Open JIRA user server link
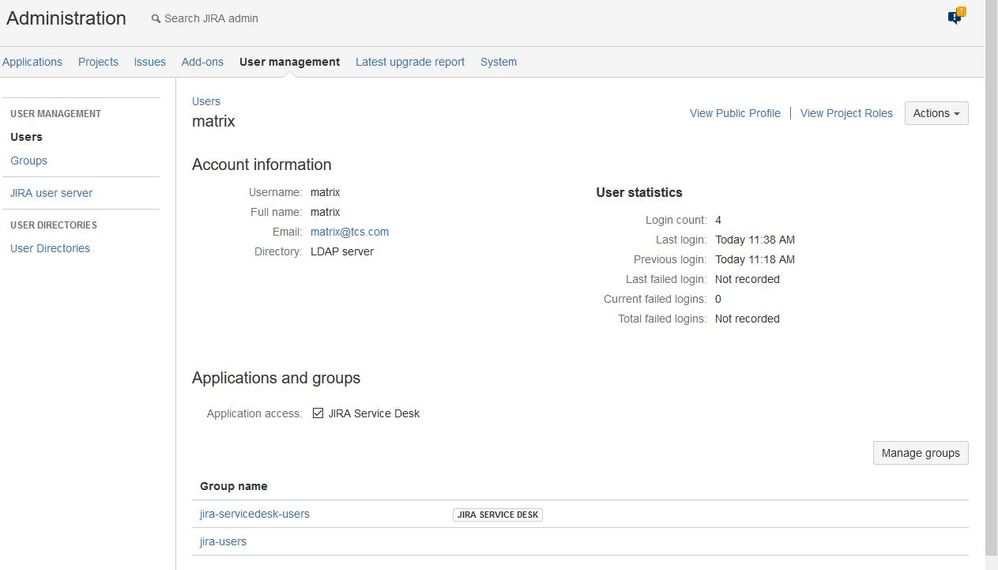The height and width of the screenshot is (570, 998). click(x=51, y=193)
